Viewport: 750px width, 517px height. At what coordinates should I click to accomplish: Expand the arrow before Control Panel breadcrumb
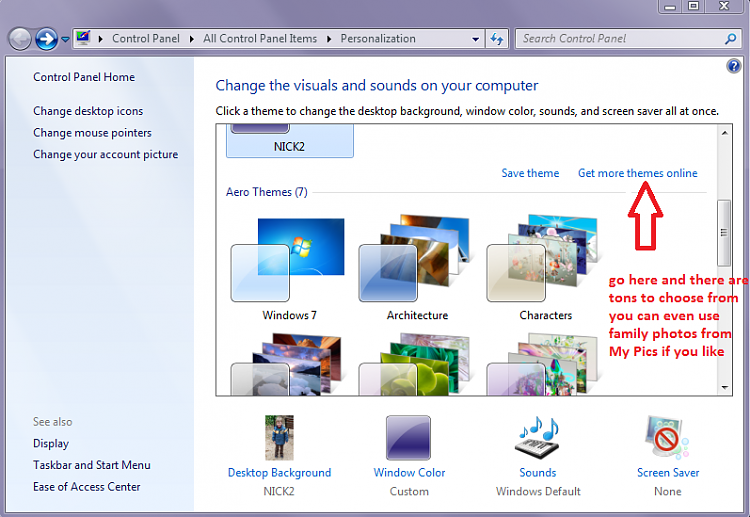pos(100,39)
